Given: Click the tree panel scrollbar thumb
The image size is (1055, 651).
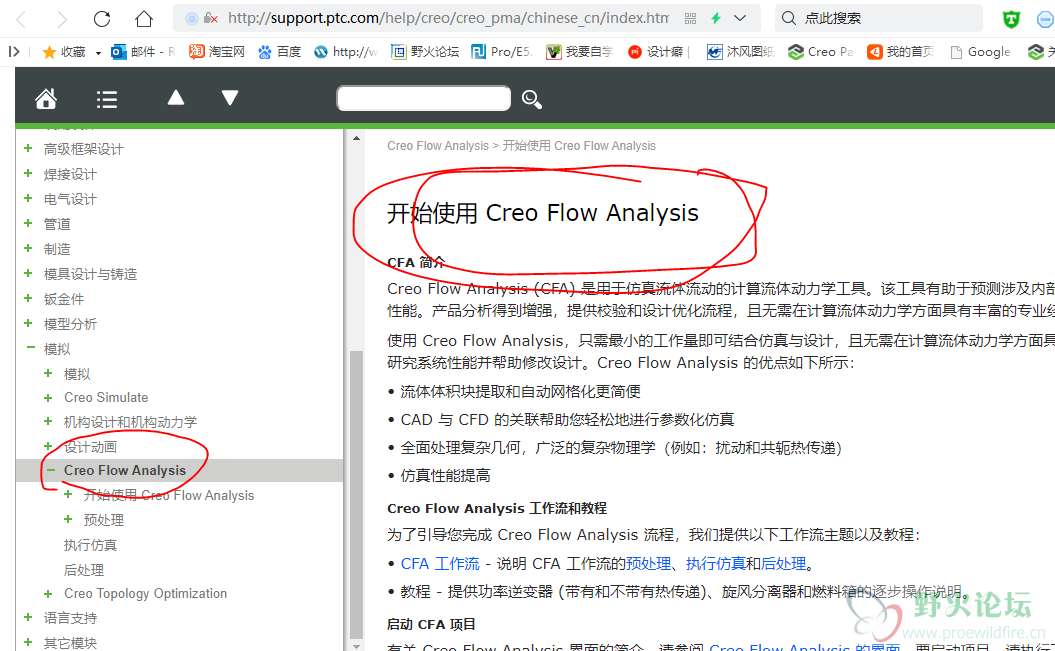Looking at the screenshot, I should [x=356, y=494].
